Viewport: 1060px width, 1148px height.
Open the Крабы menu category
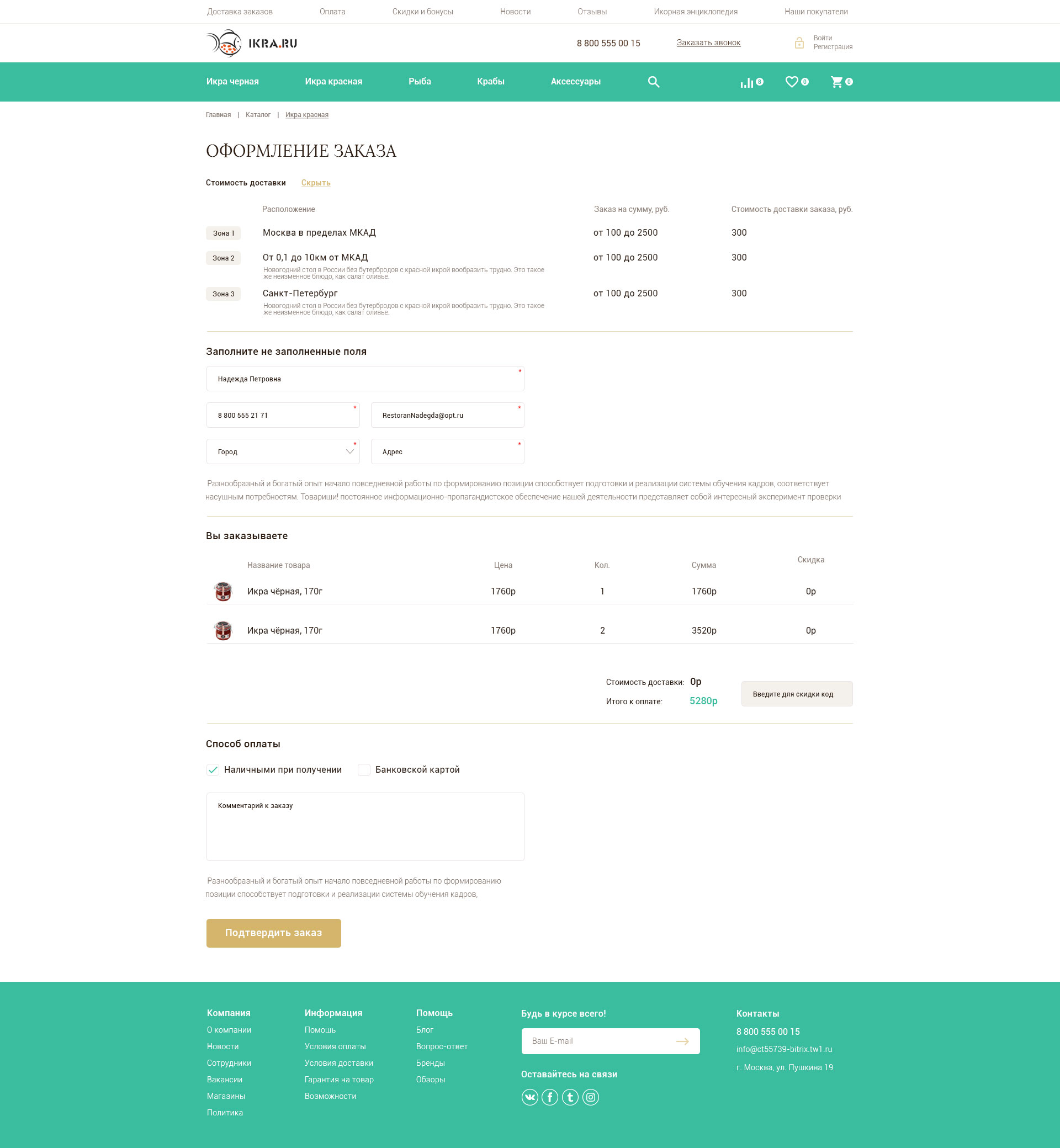pyautogui.click(x=490, y=82)
